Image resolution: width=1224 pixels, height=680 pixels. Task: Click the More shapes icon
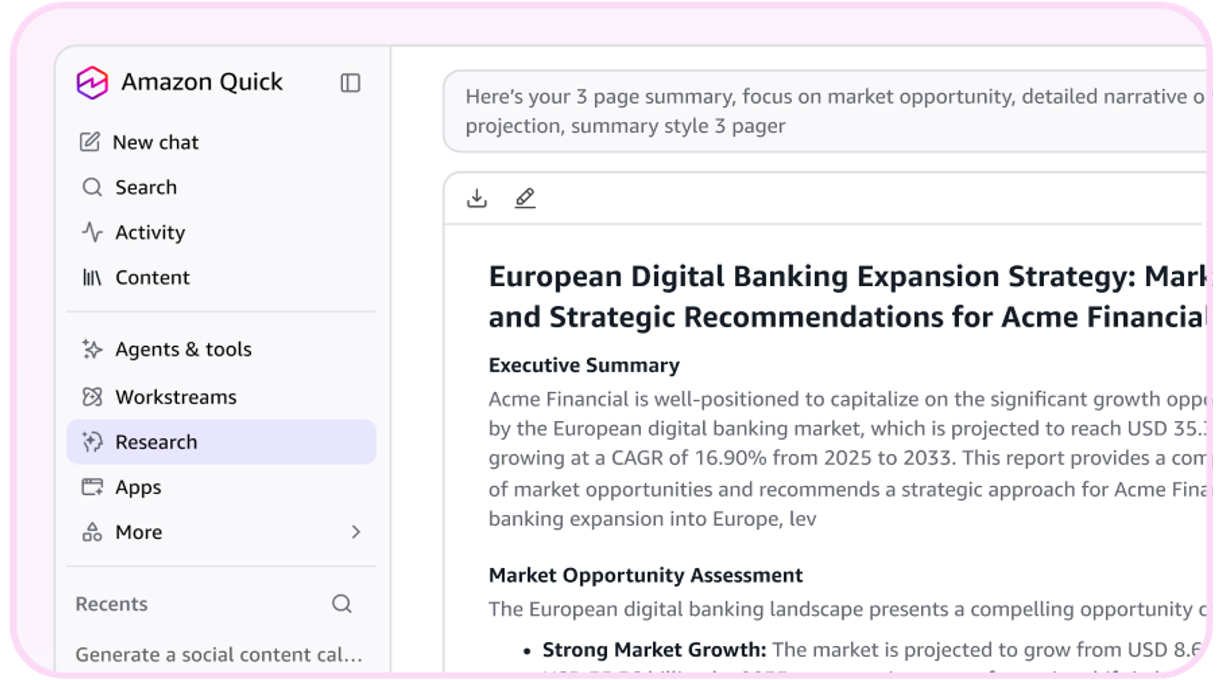[x=92, y=532]
